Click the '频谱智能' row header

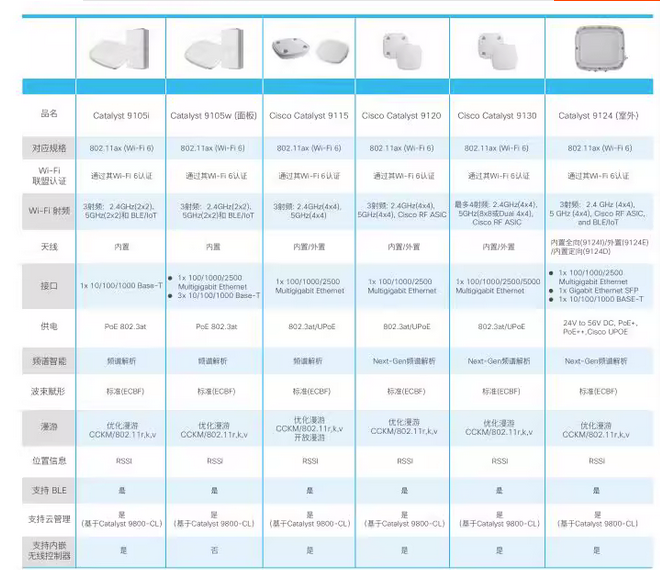point(49,361)
